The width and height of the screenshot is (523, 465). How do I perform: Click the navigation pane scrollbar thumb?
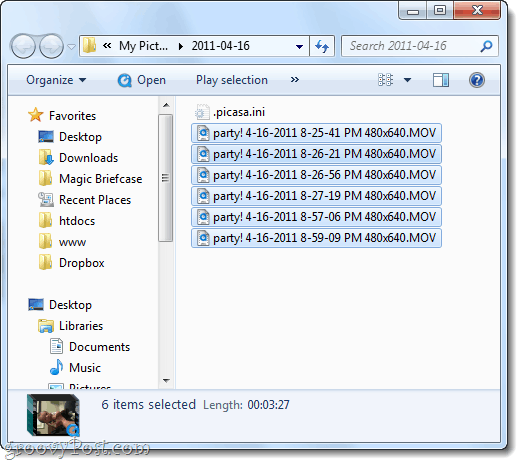pyautogui.click(x=165, y=178)
